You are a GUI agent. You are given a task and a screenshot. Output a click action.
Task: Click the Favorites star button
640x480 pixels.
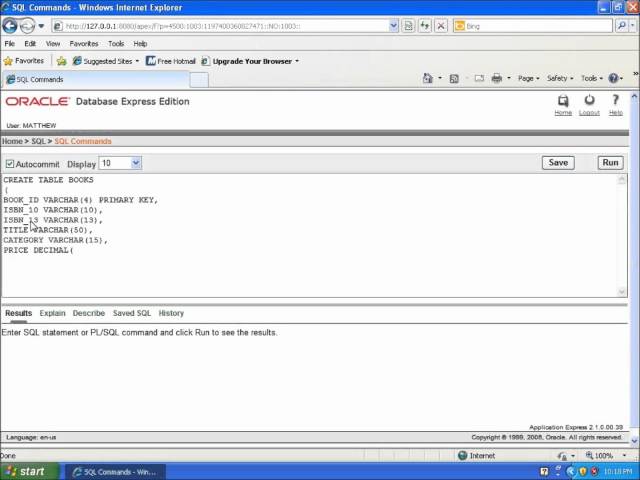[23, 61]
